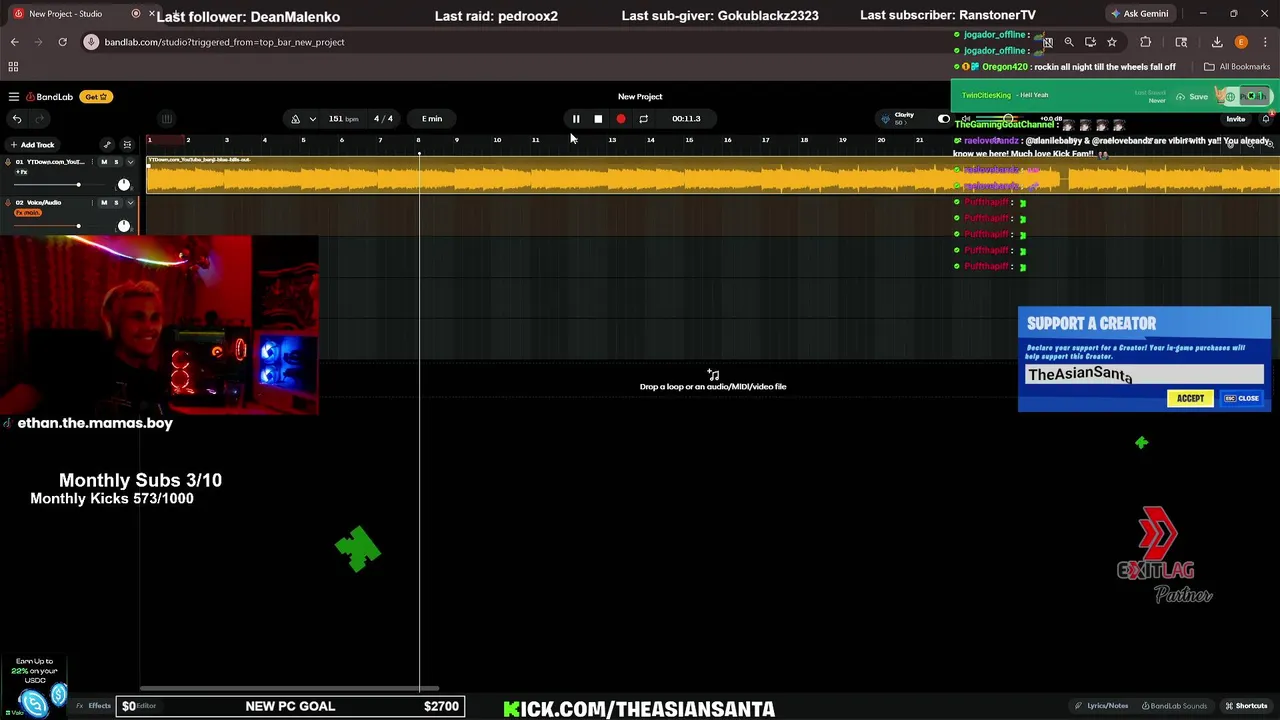Screen dimensions: 1280x720
Task: Click the TheAsianSanta creator code field
Action: [1144, 374]
